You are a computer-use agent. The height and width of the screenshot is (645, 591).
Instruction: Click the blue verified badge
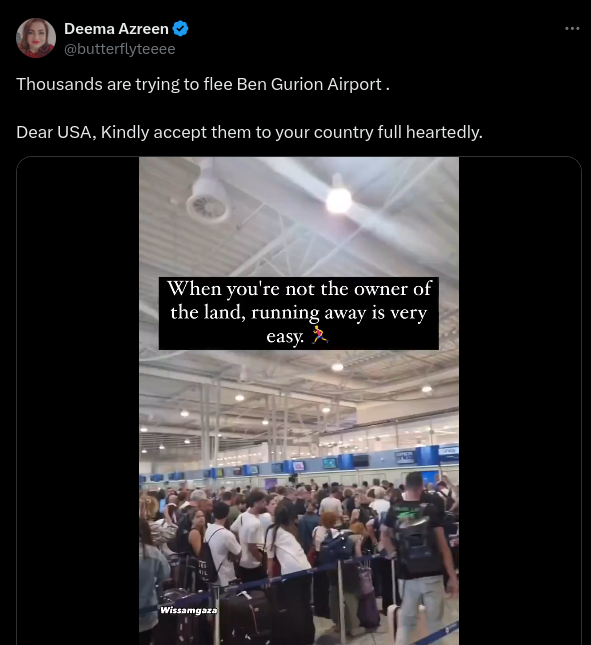point(180,29)
